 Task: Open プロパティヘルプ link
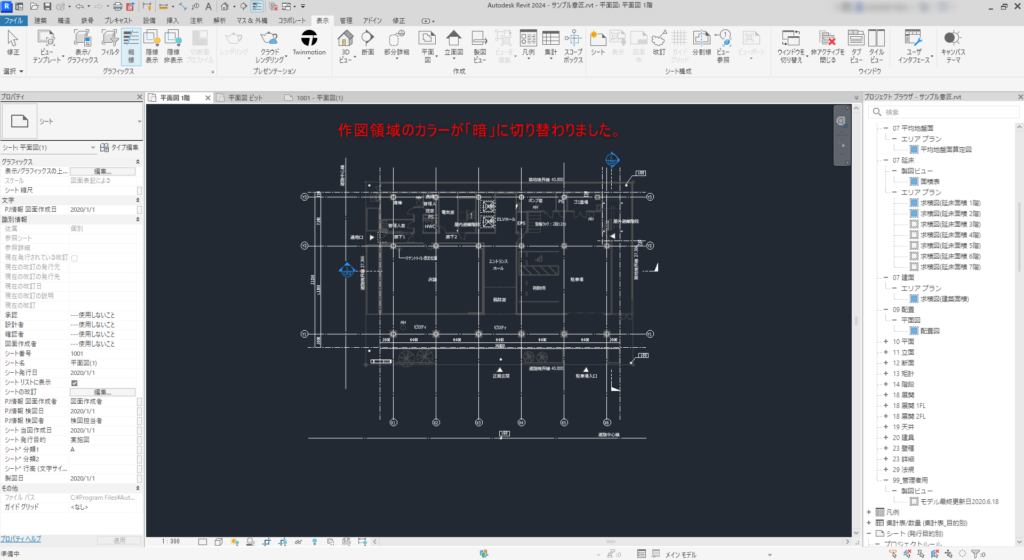click(x=21, y=539)
